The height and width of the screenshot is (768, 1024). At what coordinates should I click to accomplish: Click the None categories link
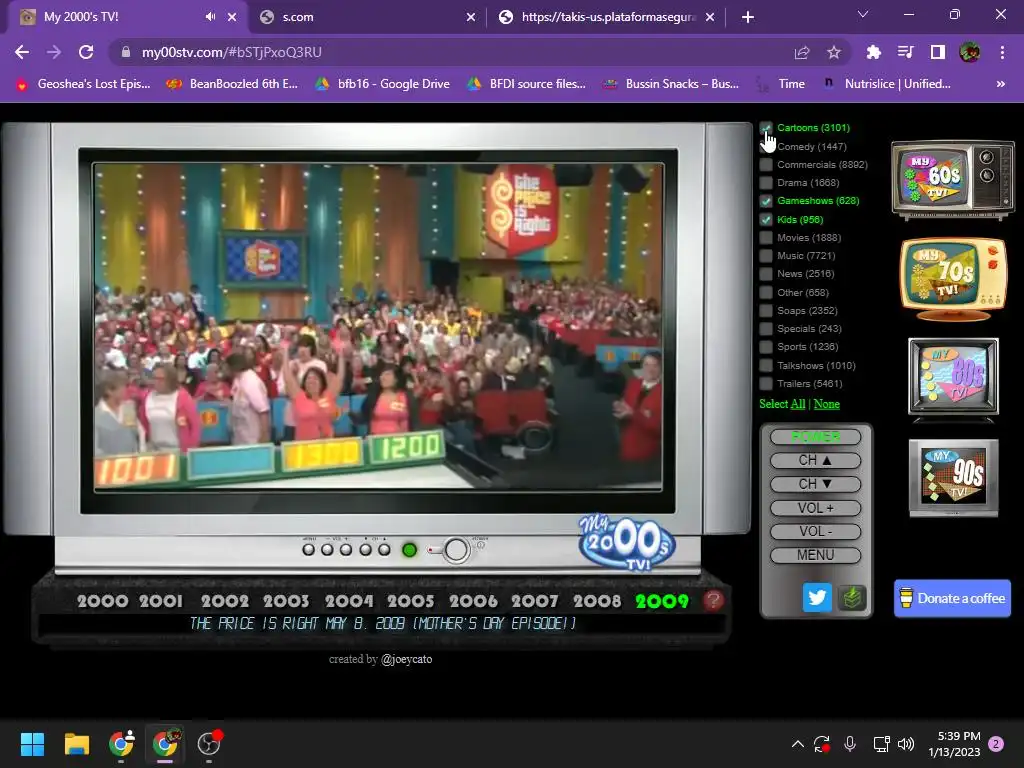(826, 404)
